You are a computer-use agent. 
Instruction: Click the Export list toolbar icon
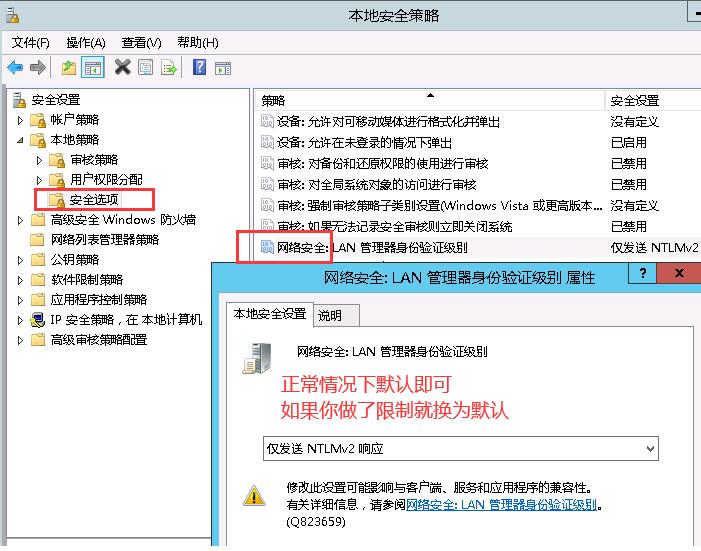click(x=169, y=68)
